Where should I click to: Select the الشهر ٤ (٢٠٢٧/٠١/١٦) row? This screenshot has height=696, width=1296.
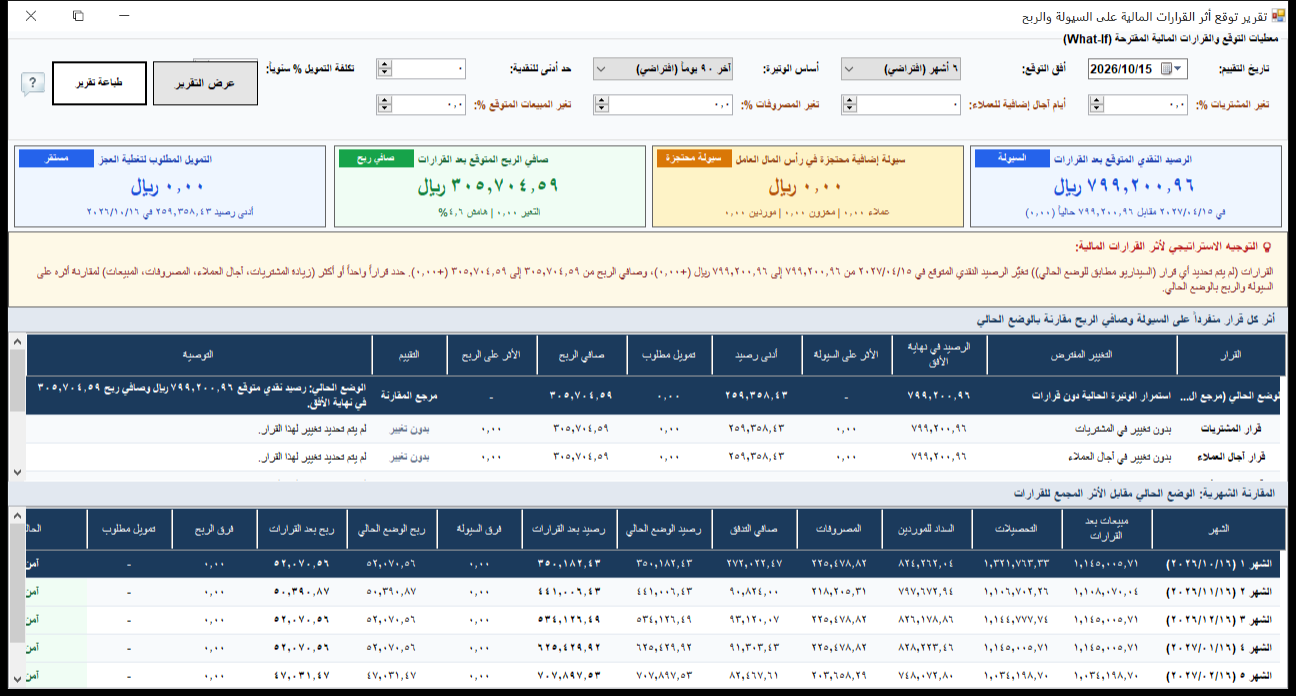(x=655, y=648)
